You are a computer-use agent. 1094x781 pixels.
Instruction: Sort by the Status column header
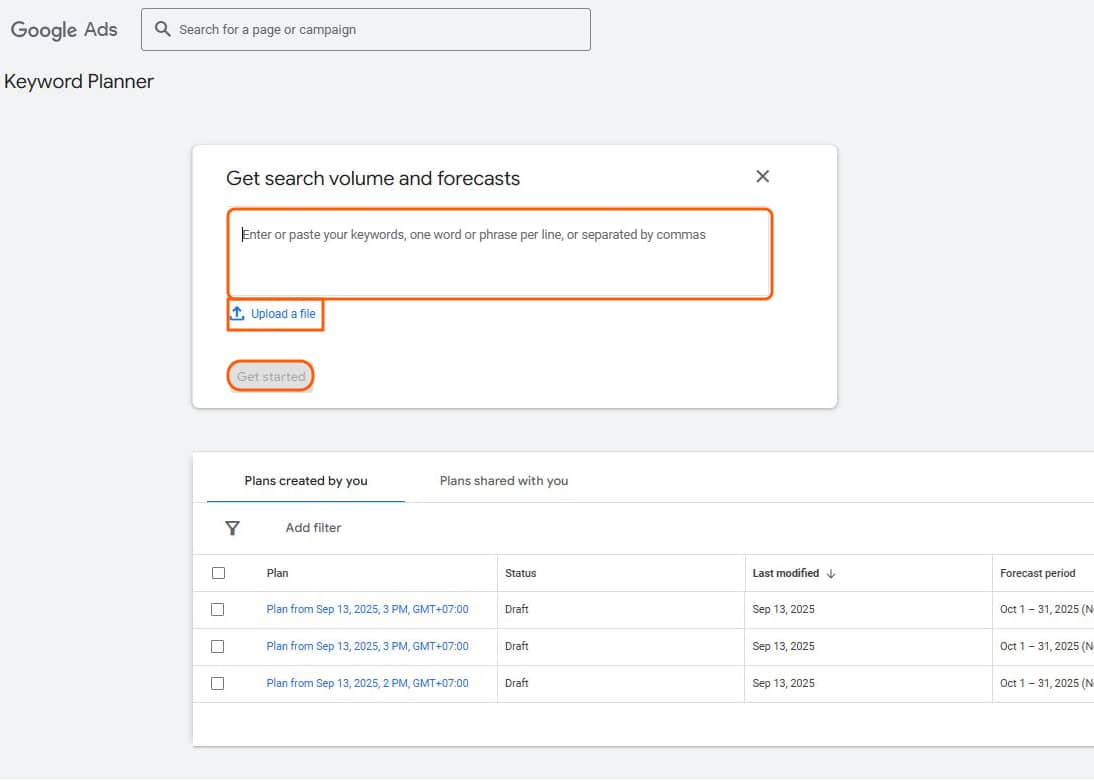[521, 573]
